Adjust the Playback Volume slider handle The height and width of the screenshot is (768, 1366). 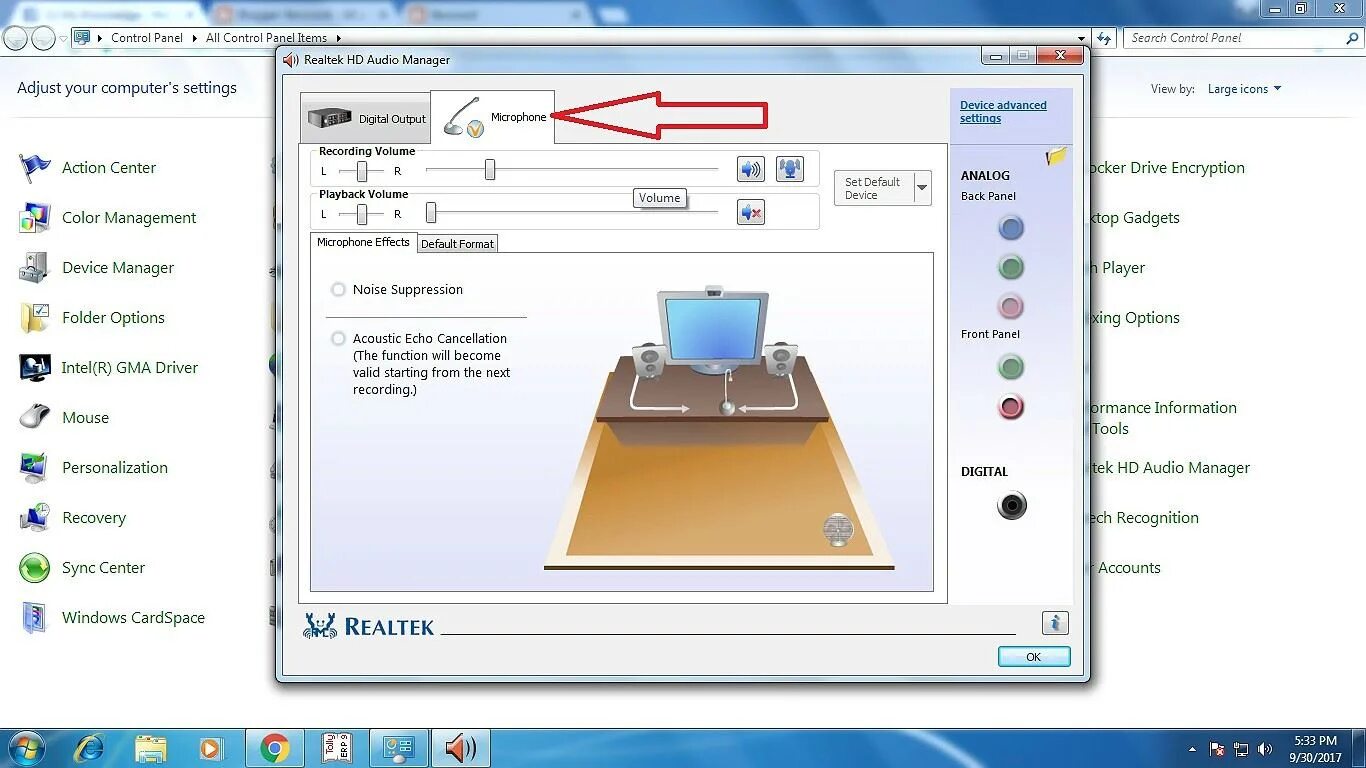pyautogui.click(x=431, y=213)
